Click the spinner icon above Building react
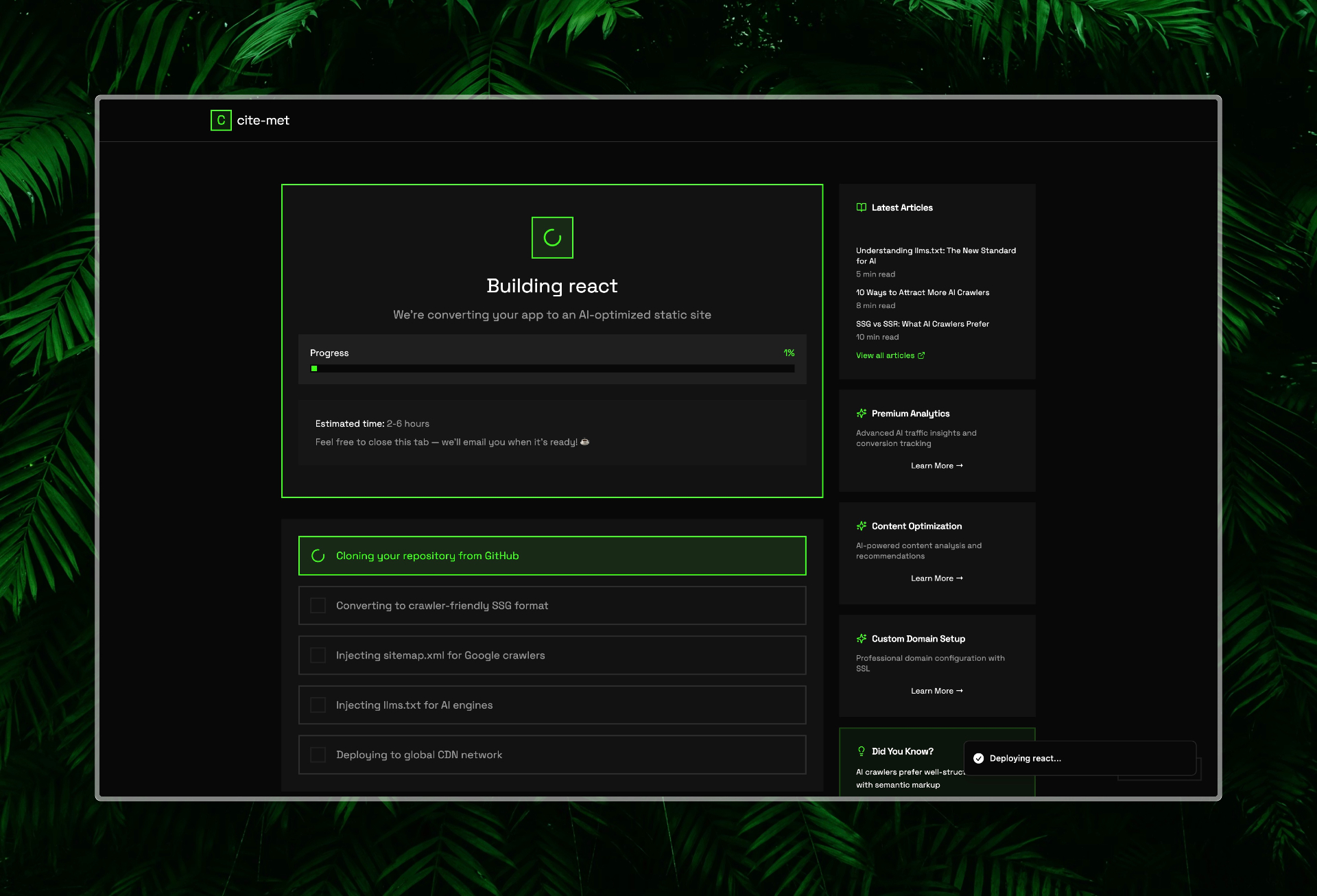 (x=551, y=237)
